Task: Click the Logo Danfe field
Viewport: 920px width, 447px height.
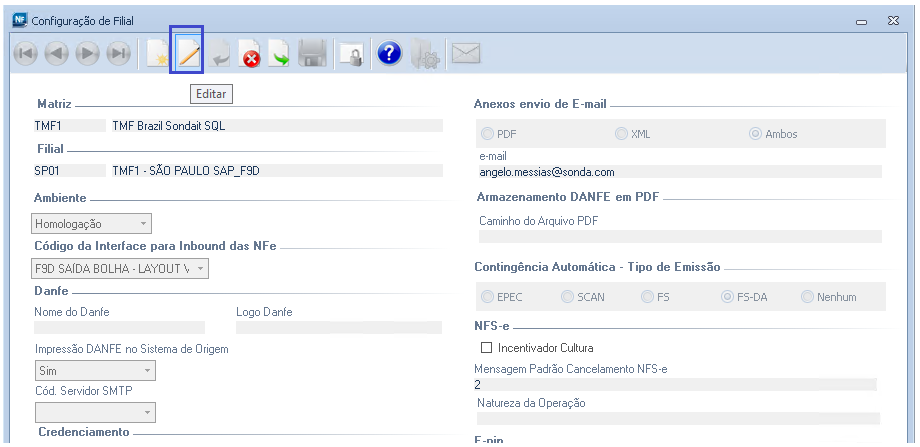Action: (339, 327)
